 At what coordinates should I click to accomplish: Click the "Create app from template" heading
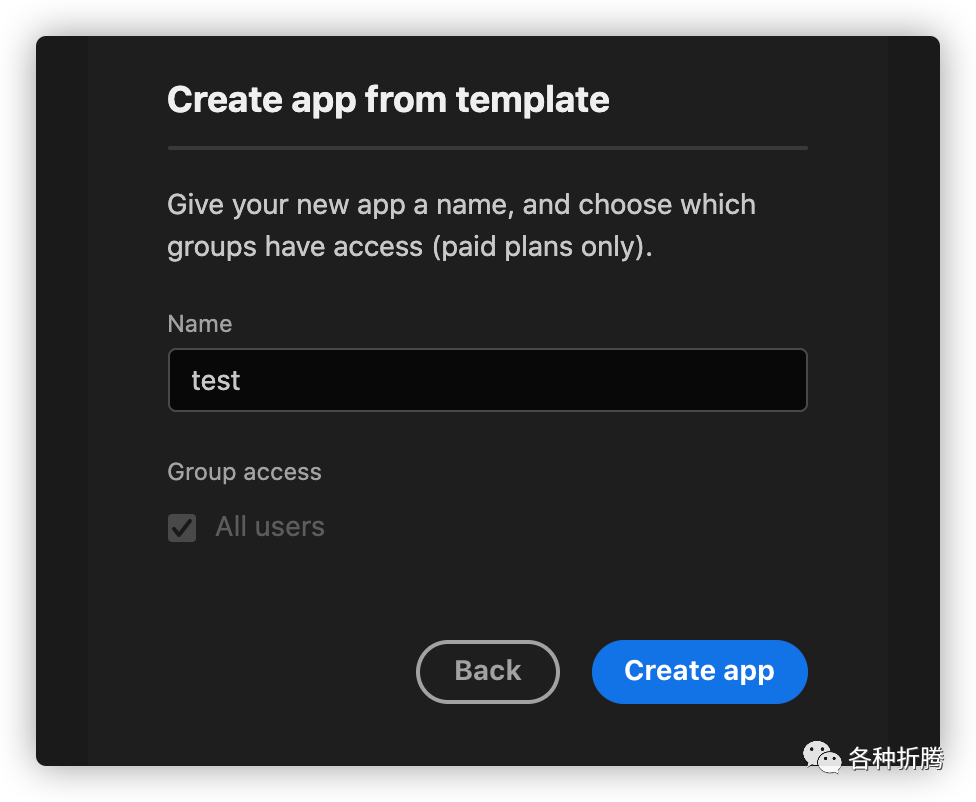point(388,100)
